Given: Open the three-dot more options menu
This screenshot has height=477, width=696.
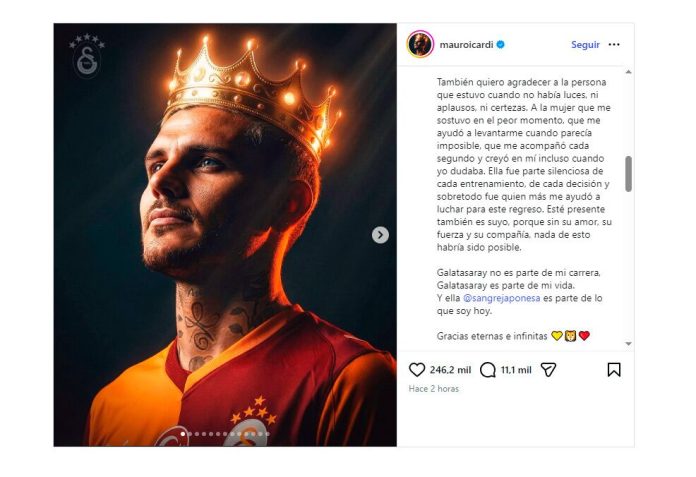Looking at the screenshot, I should coord(614,45).
